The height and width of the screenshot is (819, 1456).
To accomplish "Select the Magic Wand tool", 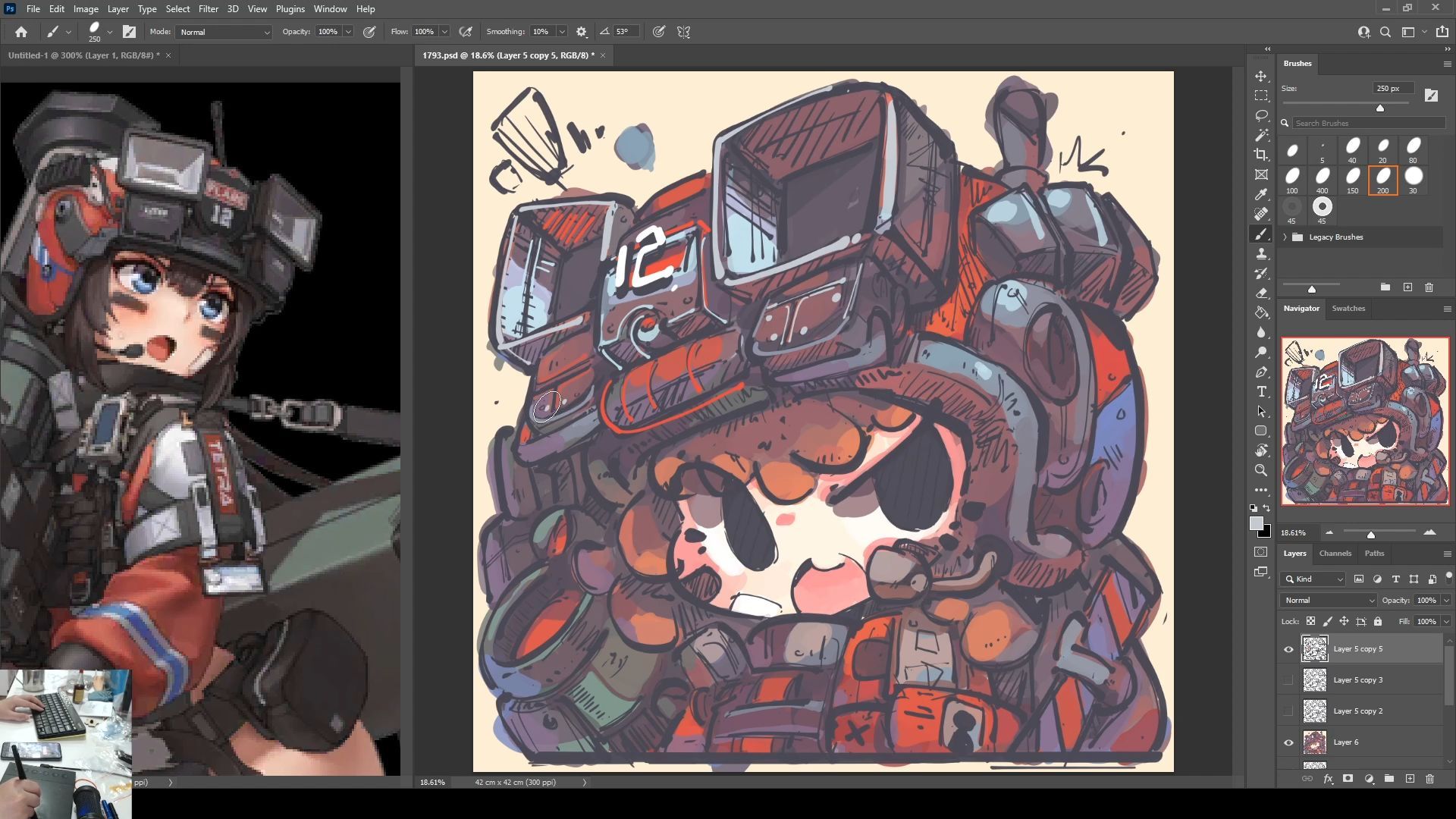I will click(x=1261, y=136).
